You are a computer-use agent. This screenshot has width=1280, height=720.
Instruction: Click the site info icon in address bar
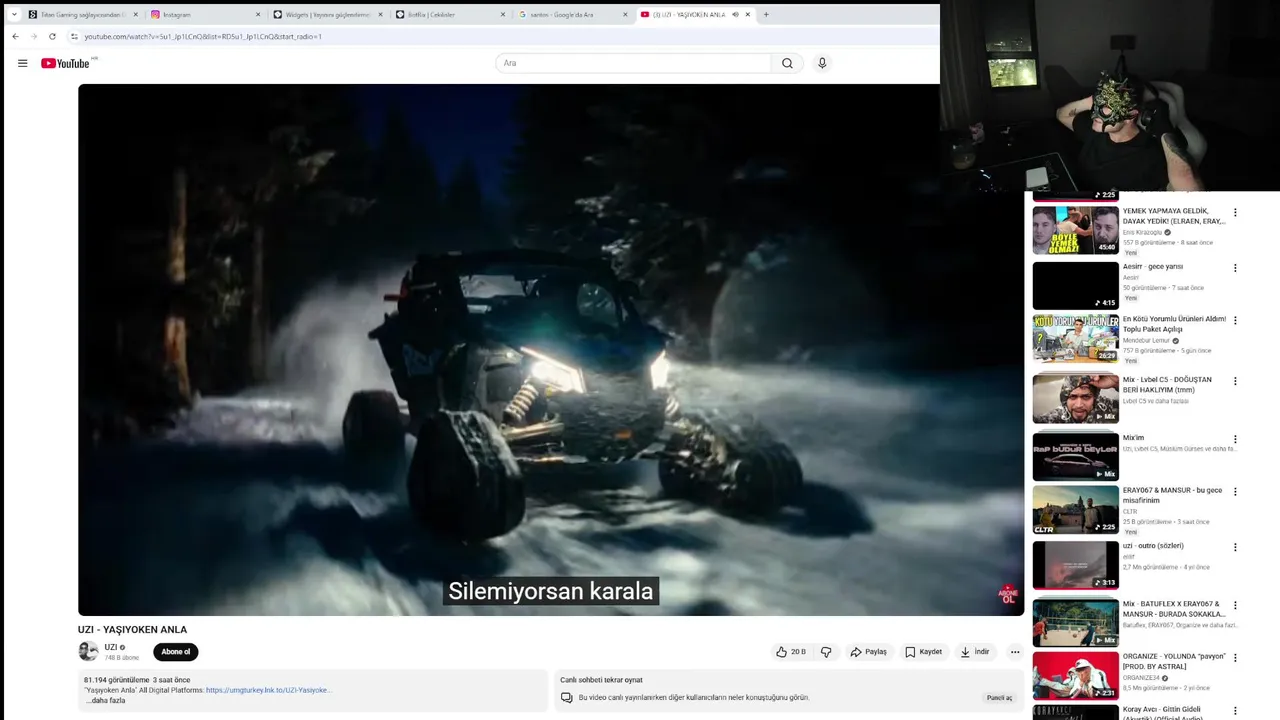point(74,36)
